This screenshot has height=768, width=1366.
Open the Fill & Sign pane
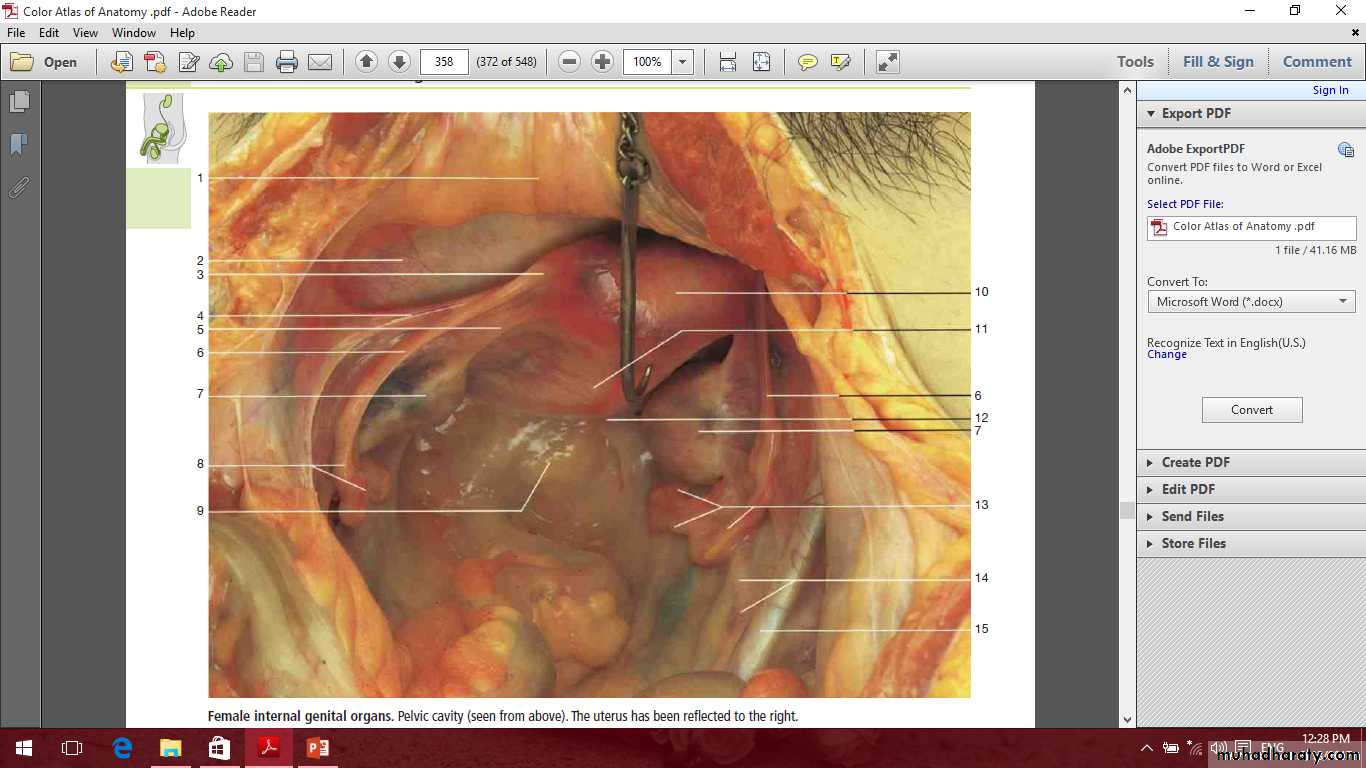coord(1217,62)
